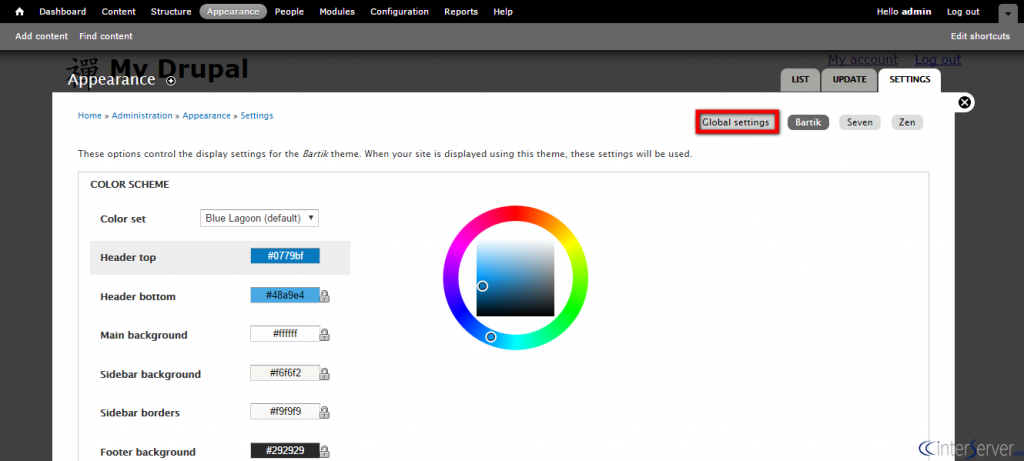This screenshot has width=1024, height=461.
Task: Click the Settings breadcrumb link
Action: pos(257,116)
